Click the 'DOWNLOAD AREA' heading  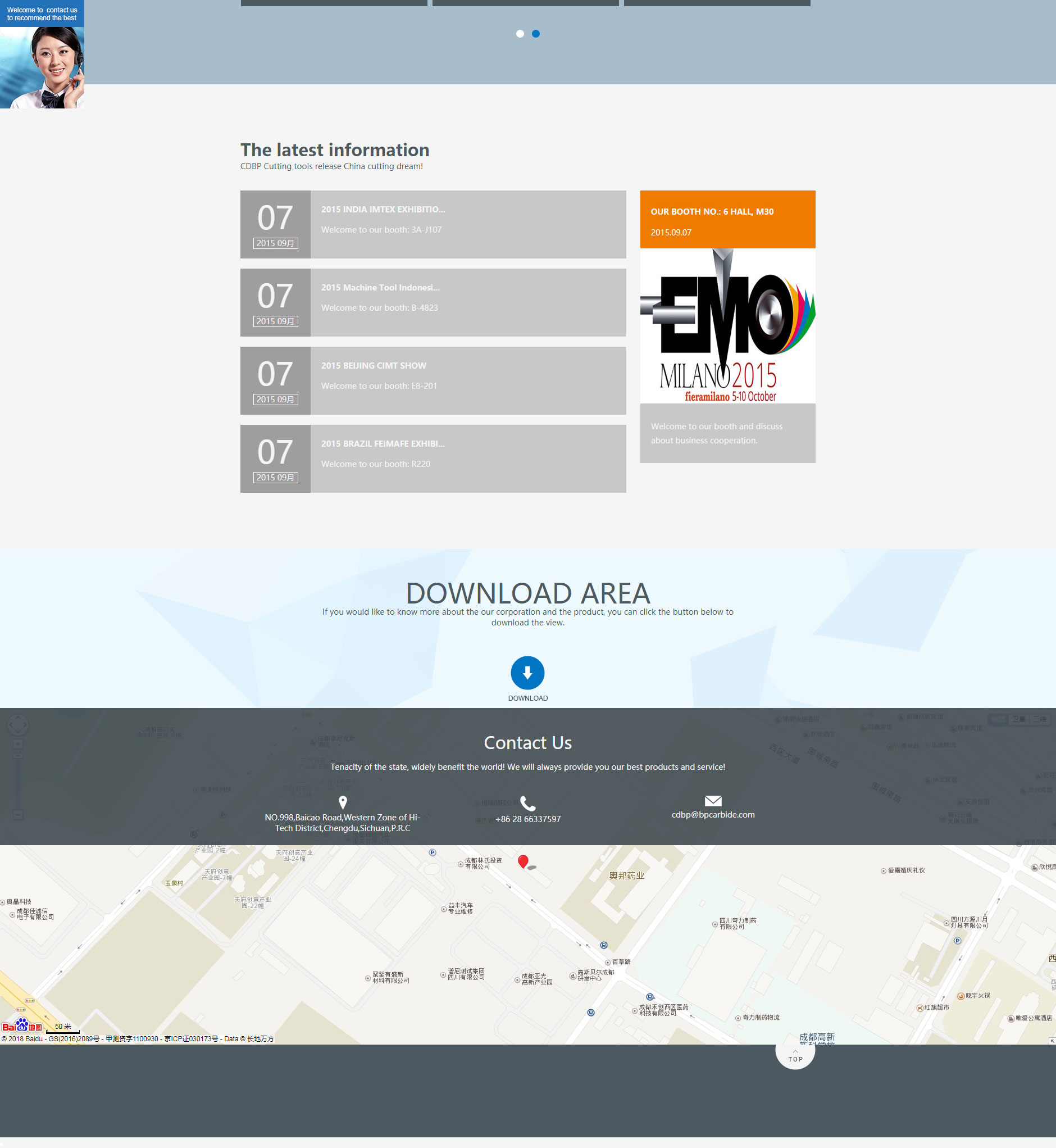coord(528,593)
